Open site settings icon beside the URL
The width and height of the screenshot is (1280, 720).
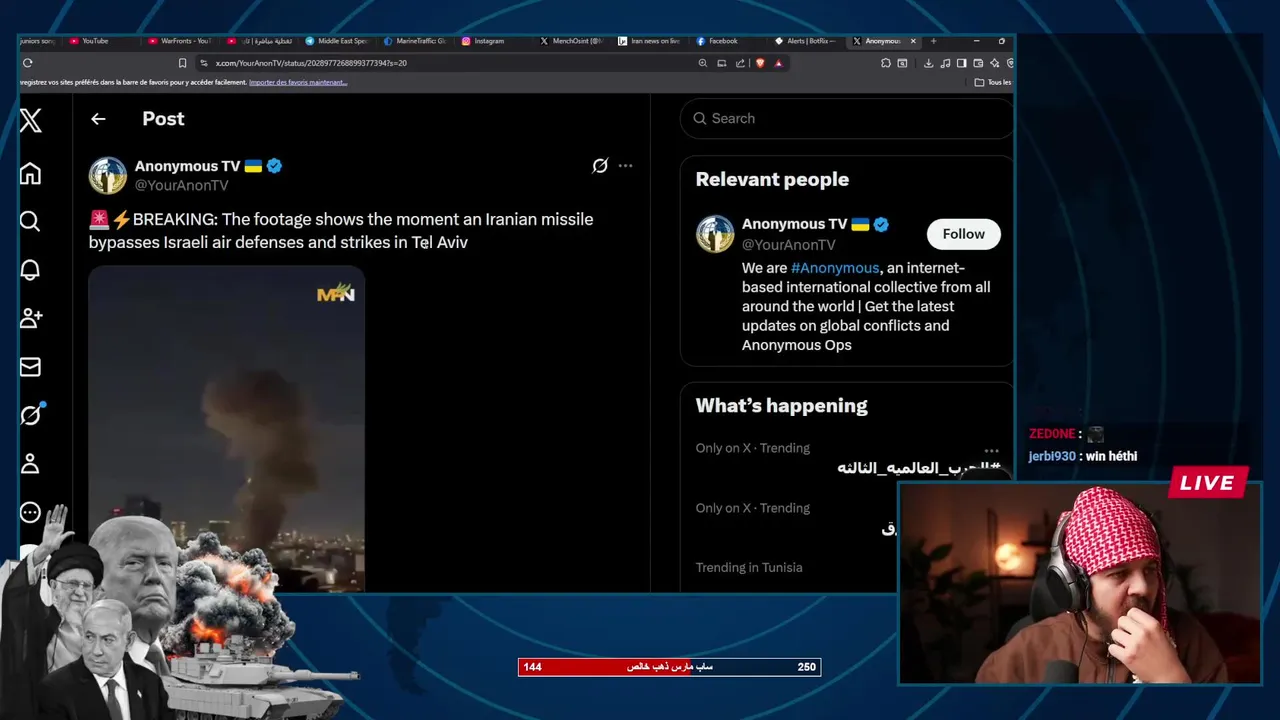(x=204, y=63)
